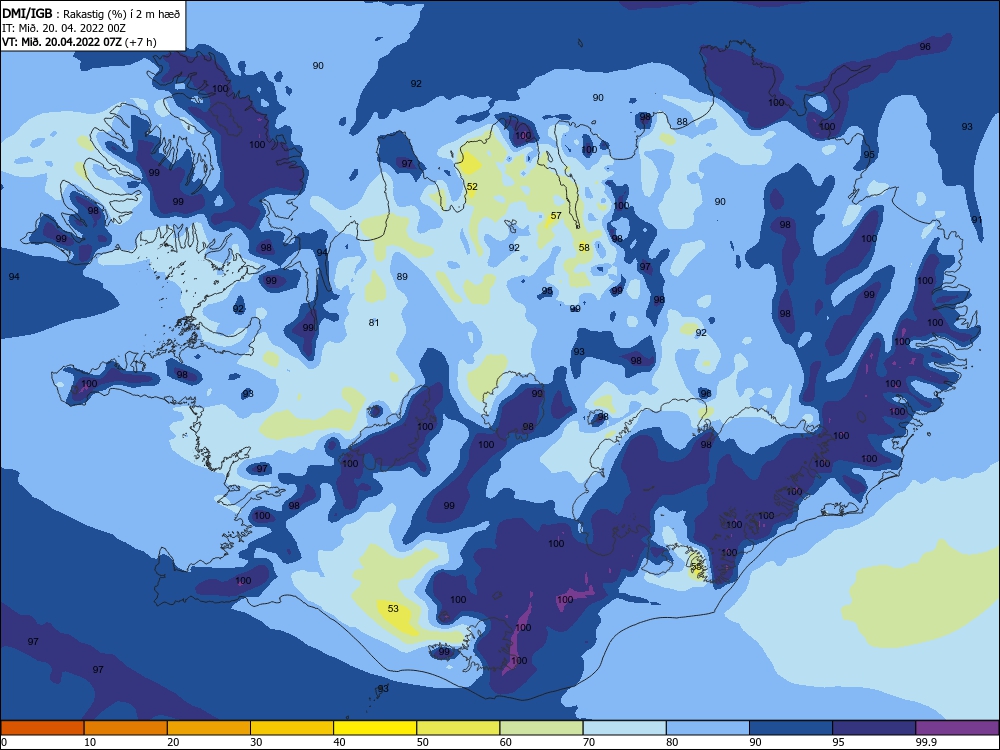Click the legend tick label 60
Image resolution: width=1000 pixels, height=750 pixels.
pos(506,742)
